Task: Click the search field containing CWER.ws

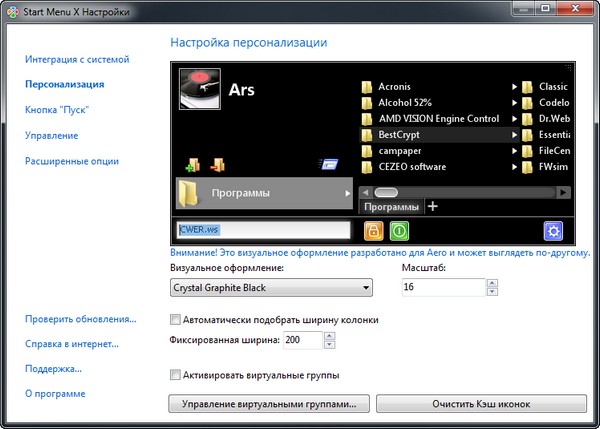Action: pos(264,230)
